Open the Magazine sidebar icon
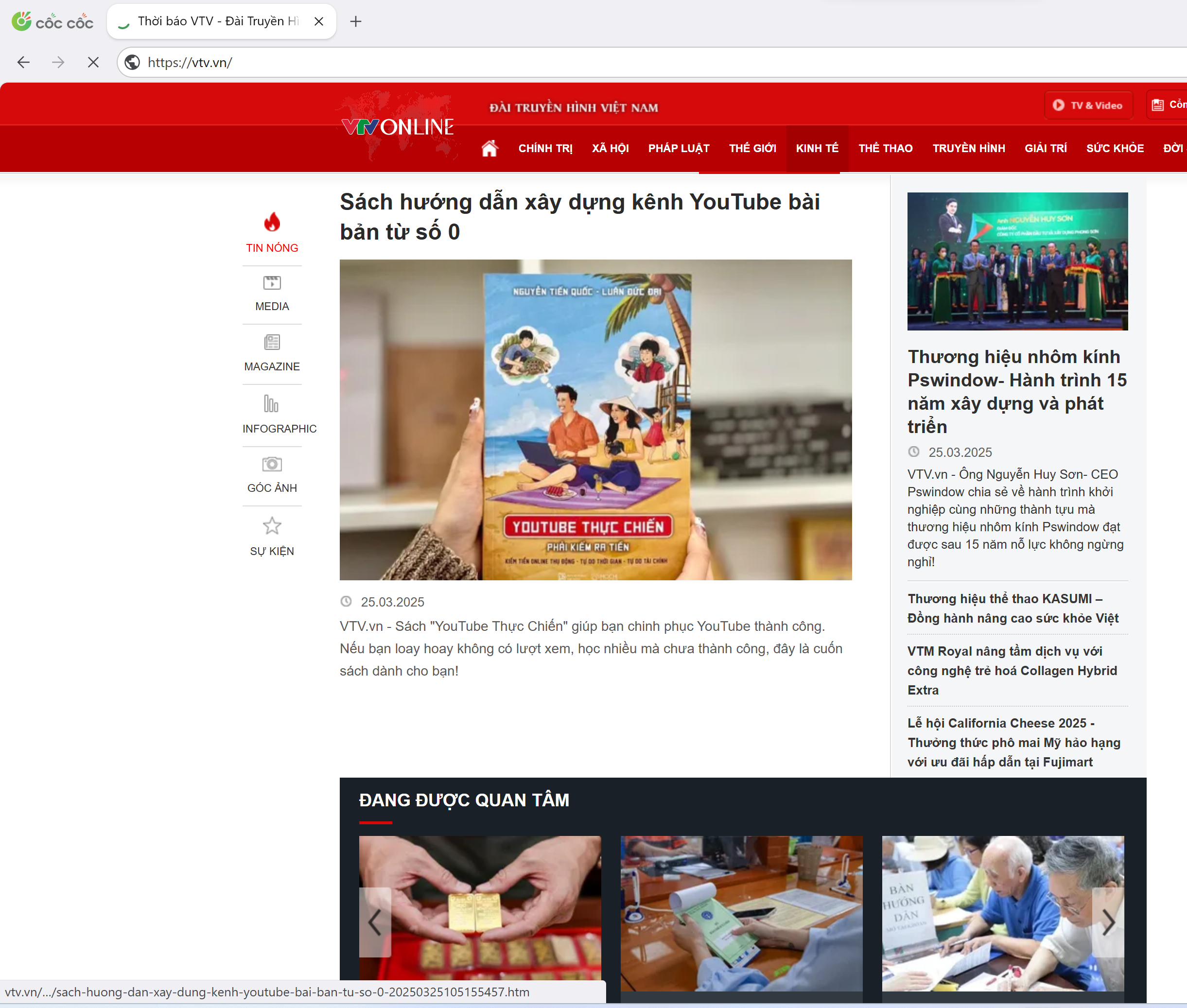This screenshot has width=1187, height=1008. click(x=272, y=343)
